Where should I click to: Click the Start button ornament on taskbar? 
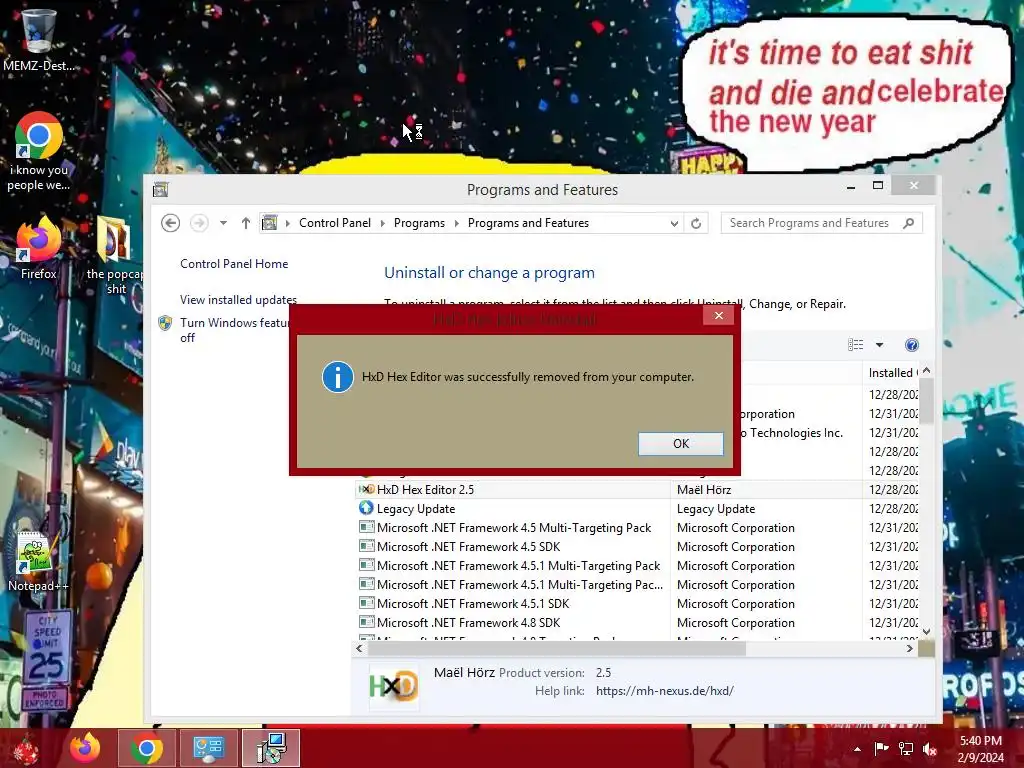pyautogui.click(x=26, y=748)
